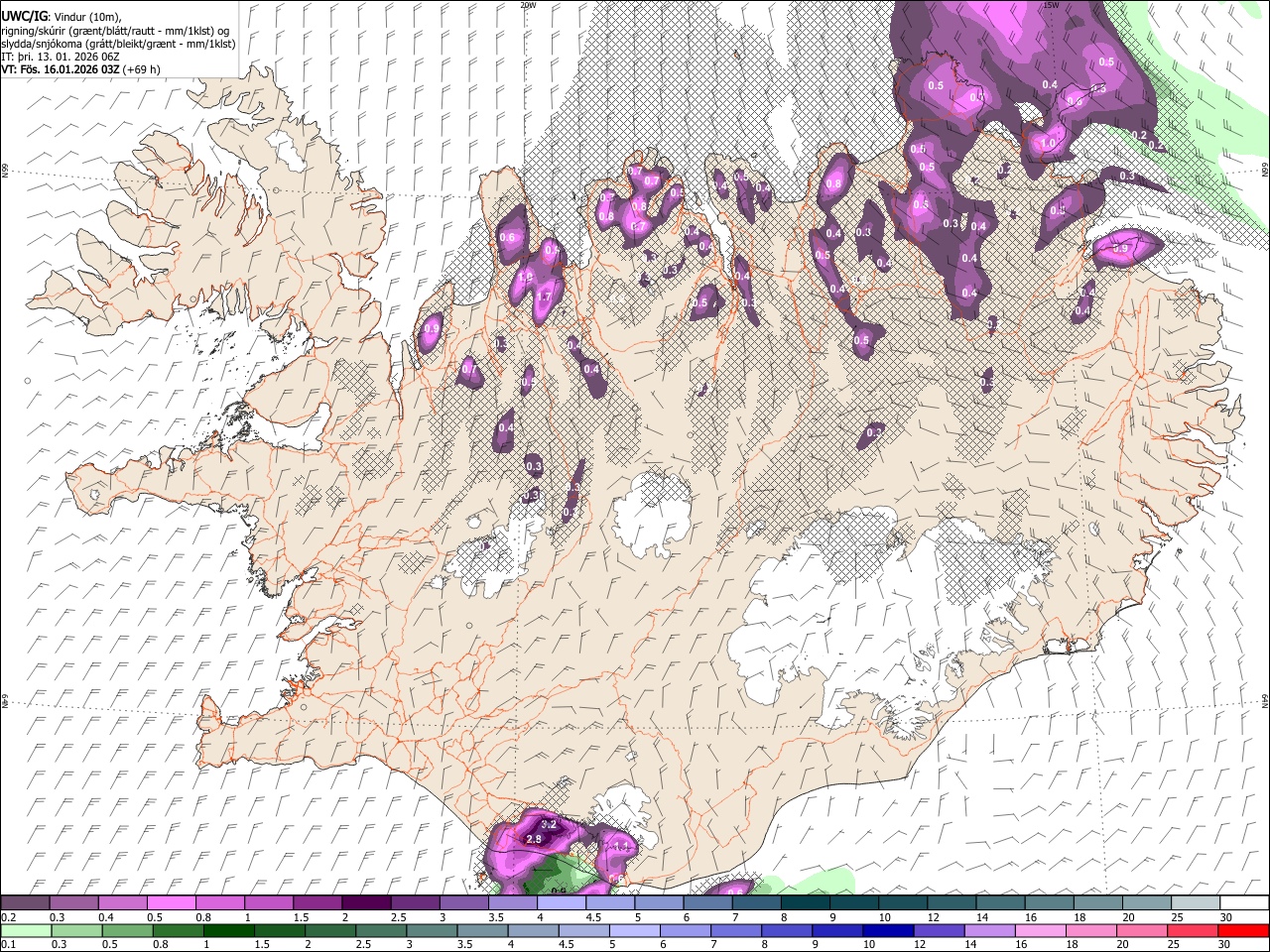
Task: Click the '4.5' label on the snow scale
Action: 593,917
